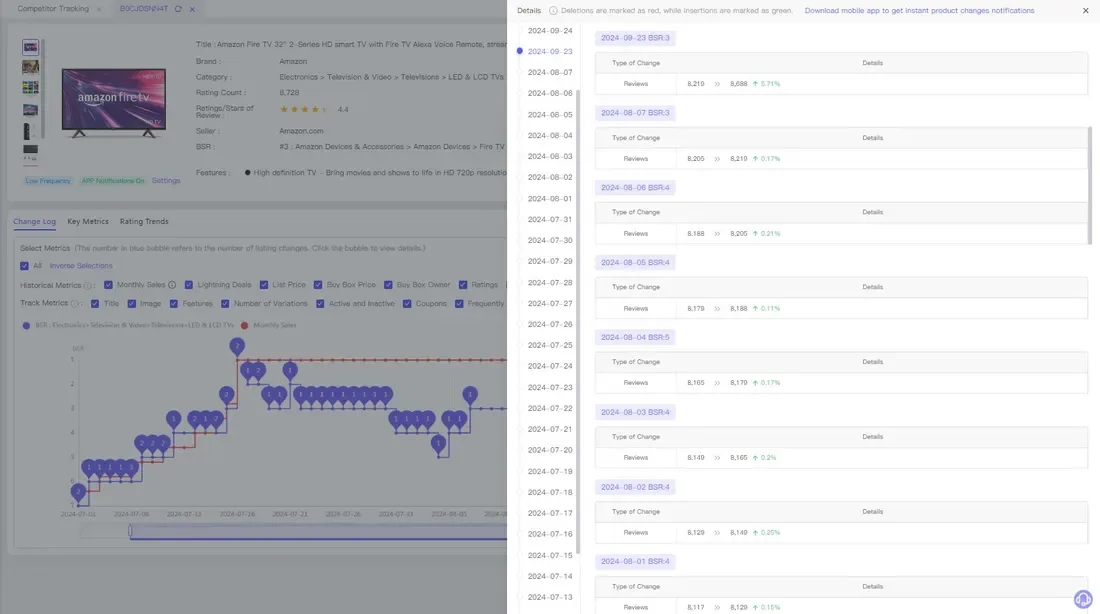The image size is (1100, 614).
Task: Select the first product thumbnail image
Action: tap(30, 47)
